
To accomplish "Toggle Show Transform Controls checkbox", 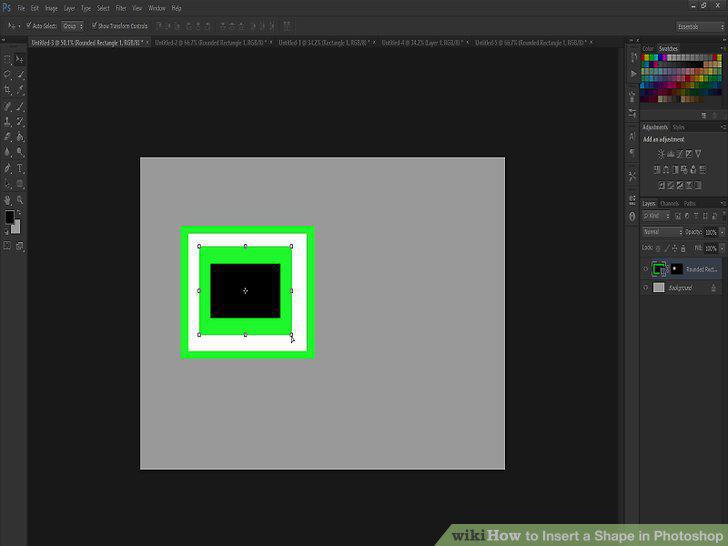I will click(x=94, y=25).
